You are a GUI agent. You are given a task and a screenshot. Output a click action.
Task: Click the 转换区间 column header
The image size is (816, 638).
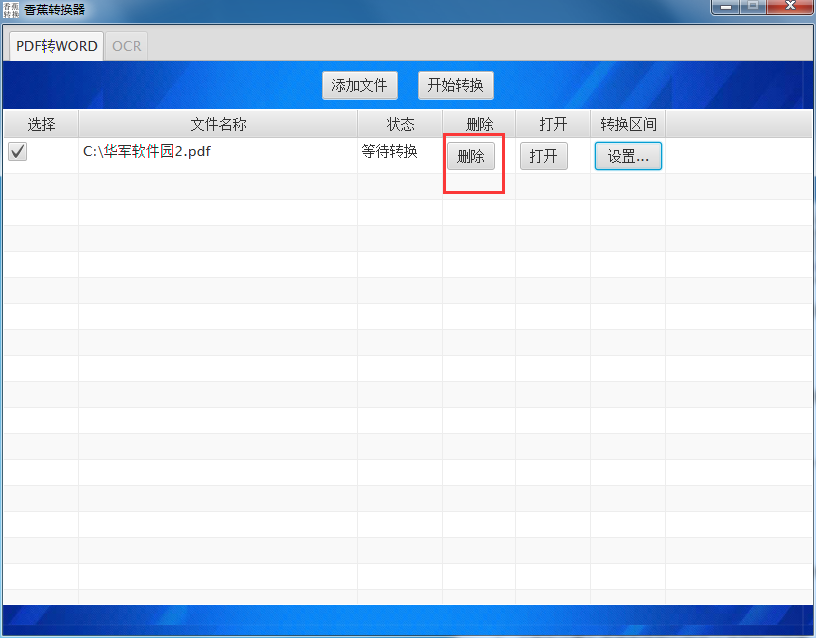[628, 124]
